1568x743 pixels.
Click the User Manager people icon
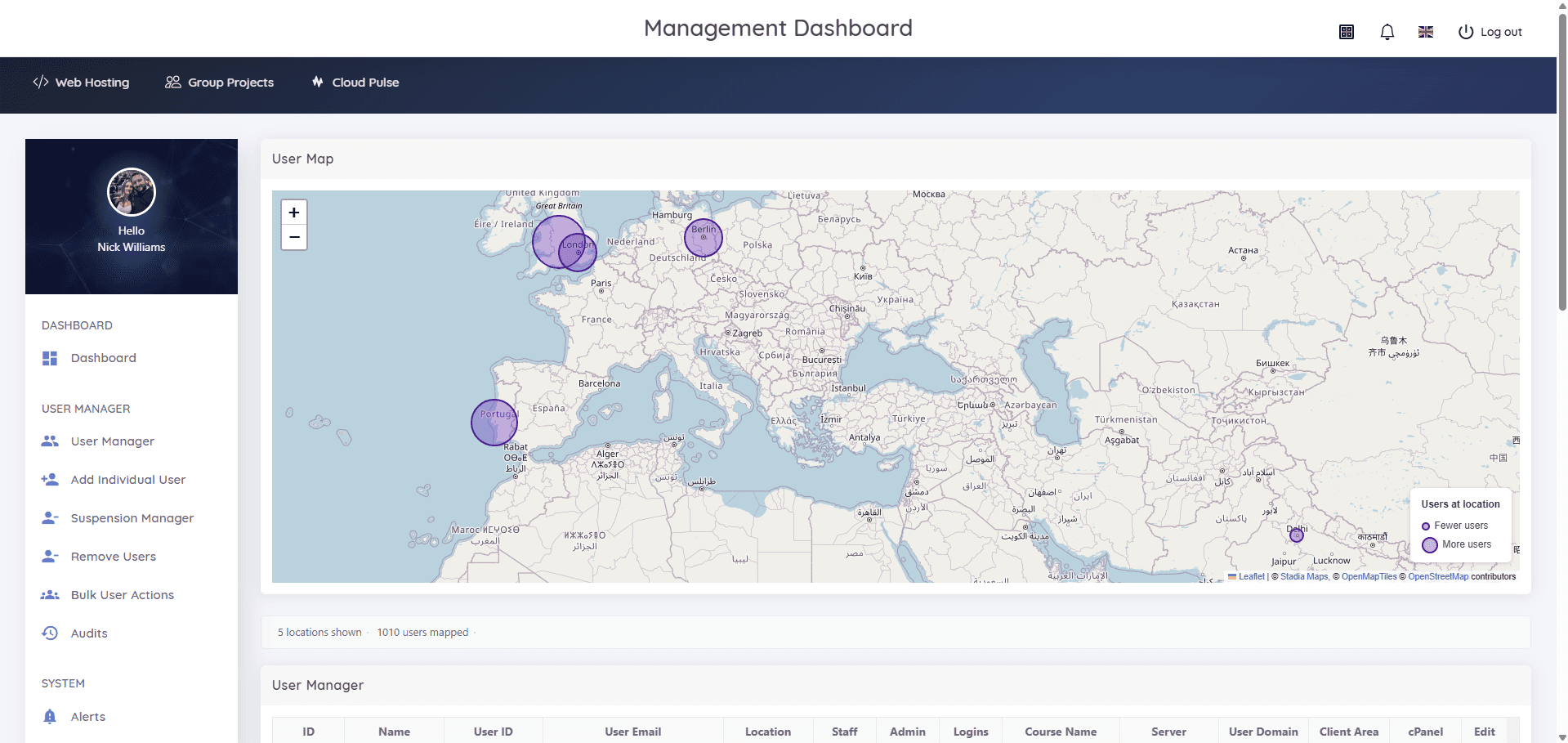coord(50,441)
